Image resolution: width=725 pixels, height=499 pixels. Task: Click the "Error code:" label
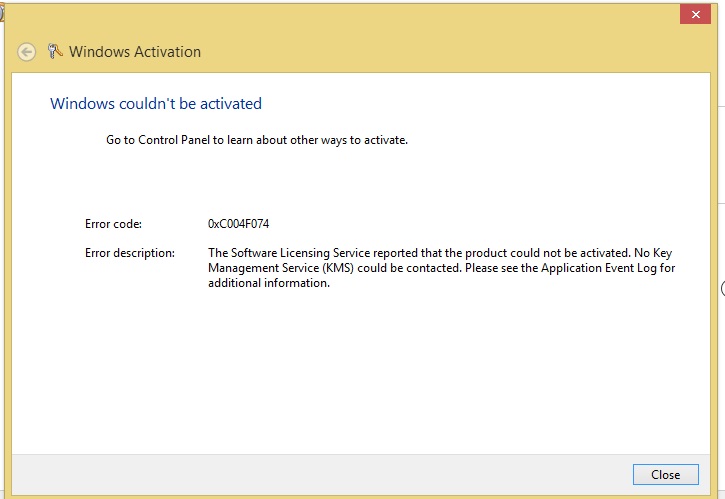[114, 224]
